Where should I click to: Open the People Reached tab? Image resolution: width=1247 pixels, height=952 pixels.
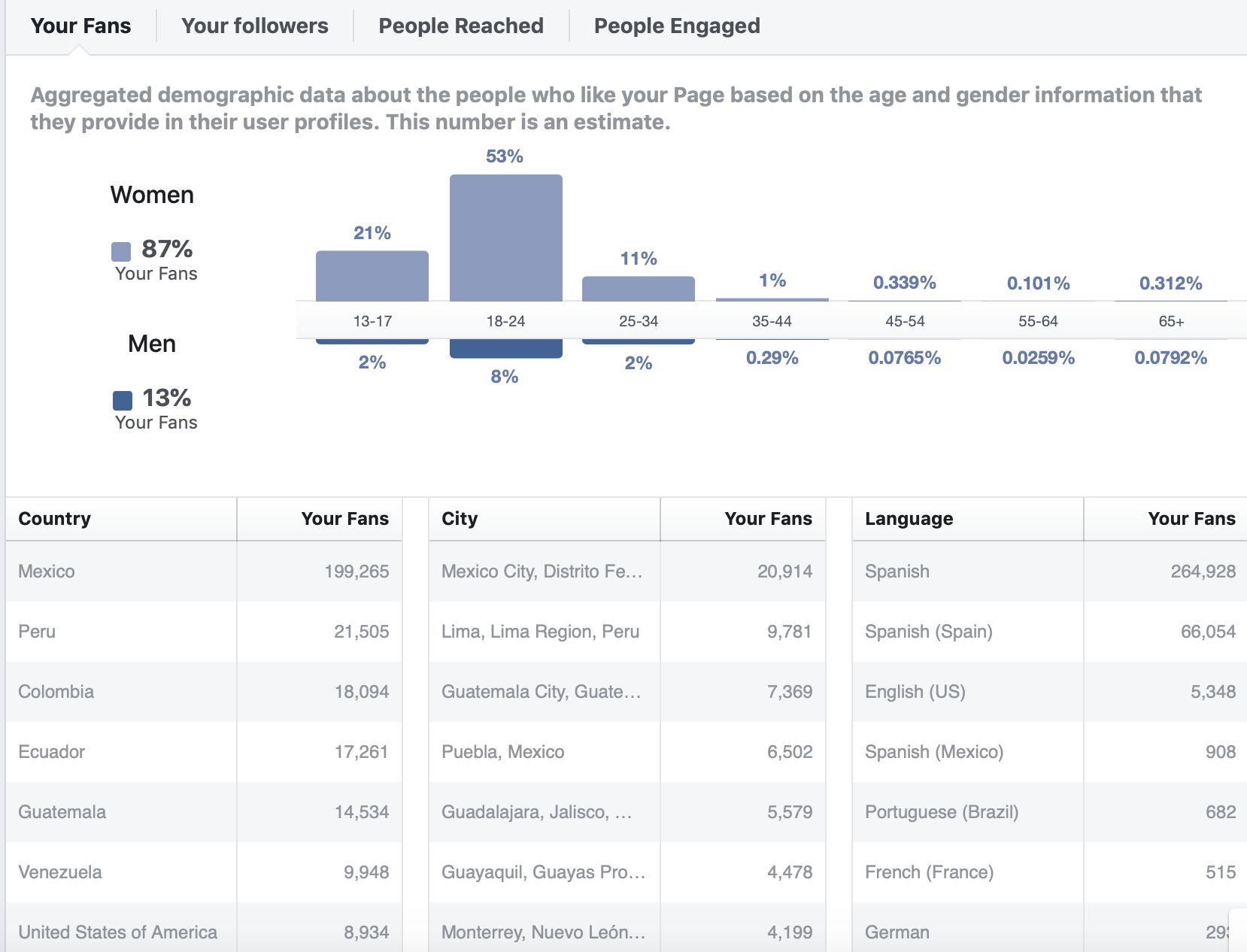click(461, 26)
